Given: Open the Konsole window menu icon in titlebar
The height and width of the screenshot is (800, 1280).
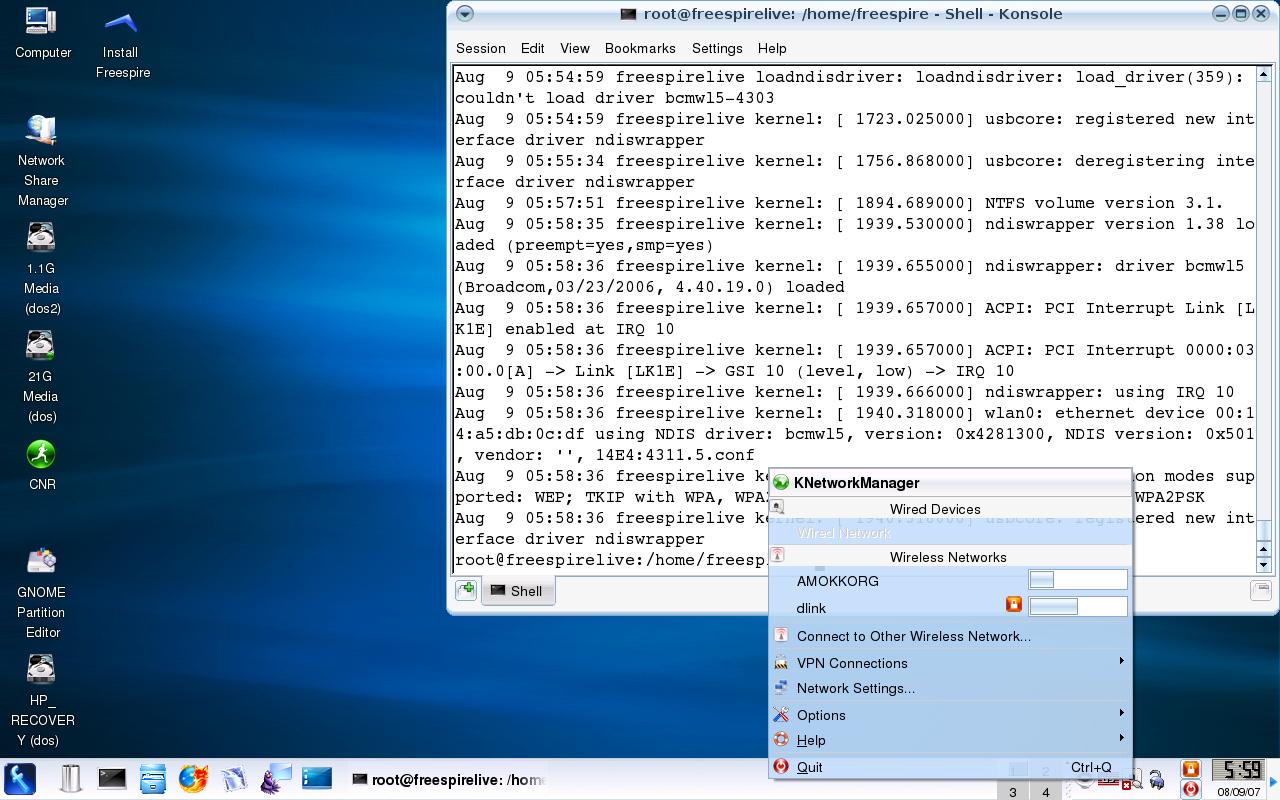Looking at the screenshot, I should click(x=464, y=14).
